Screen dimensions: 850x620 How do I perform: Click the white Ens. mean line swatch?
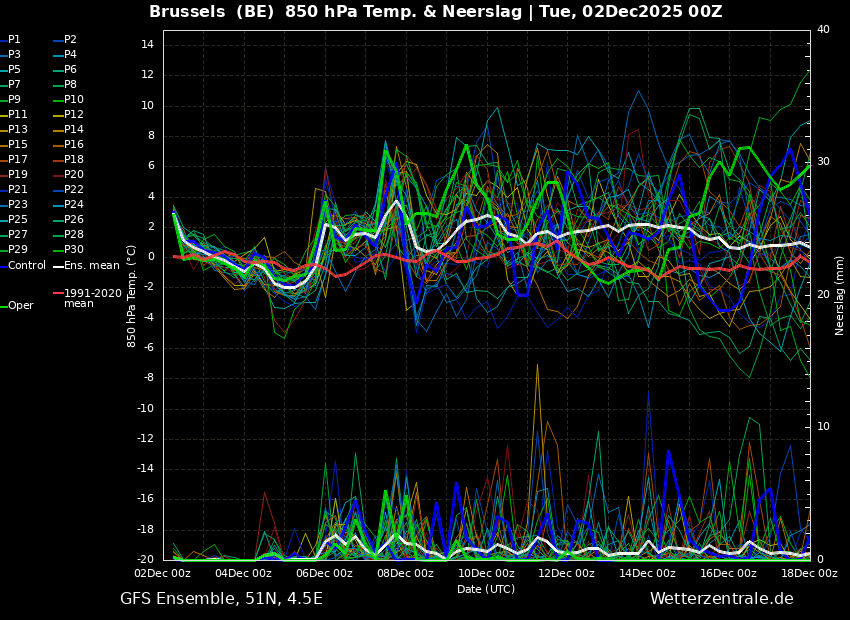58,266
